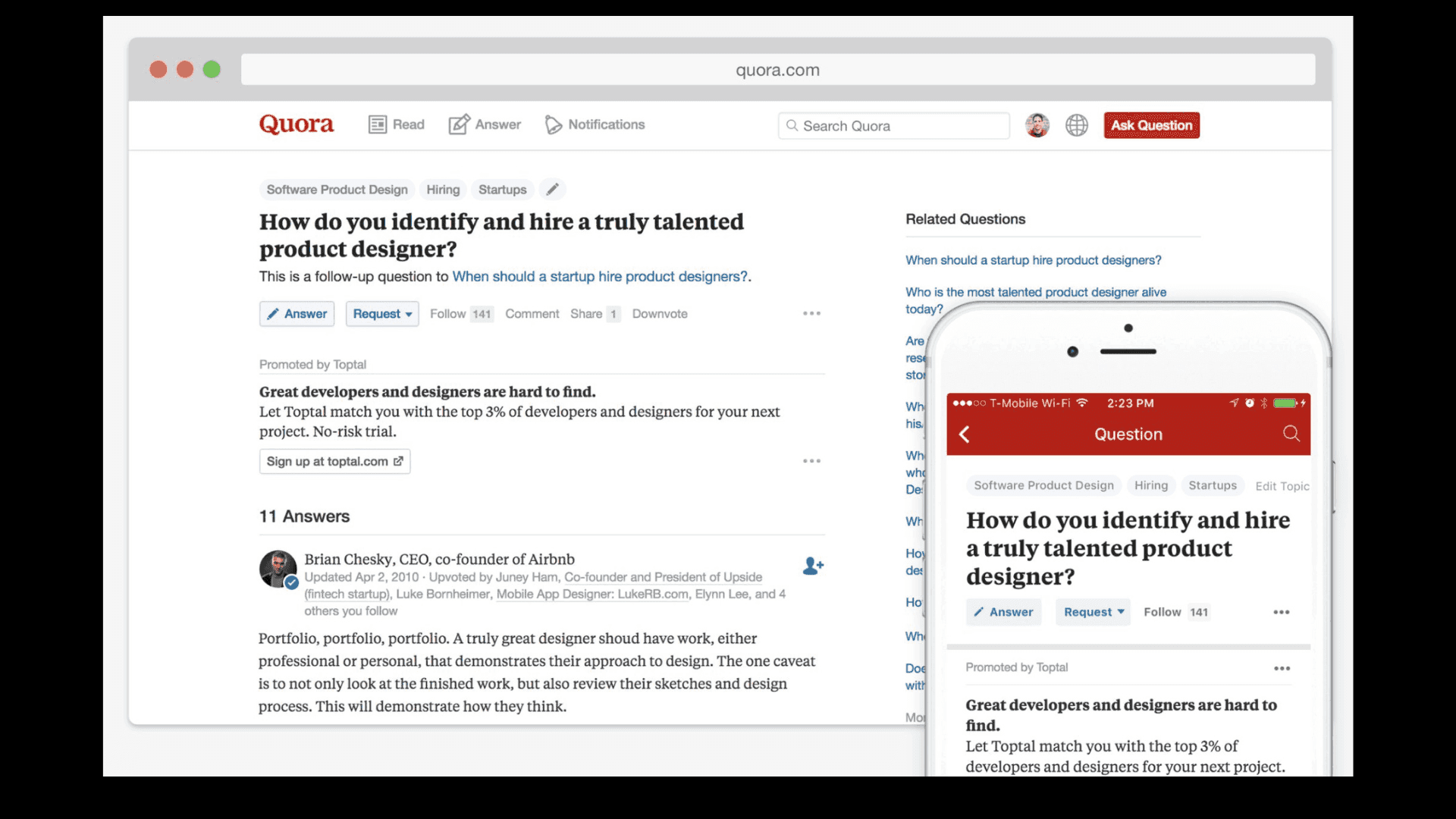Tap the back arrow on the mobile Question screen

click(965, 434)
